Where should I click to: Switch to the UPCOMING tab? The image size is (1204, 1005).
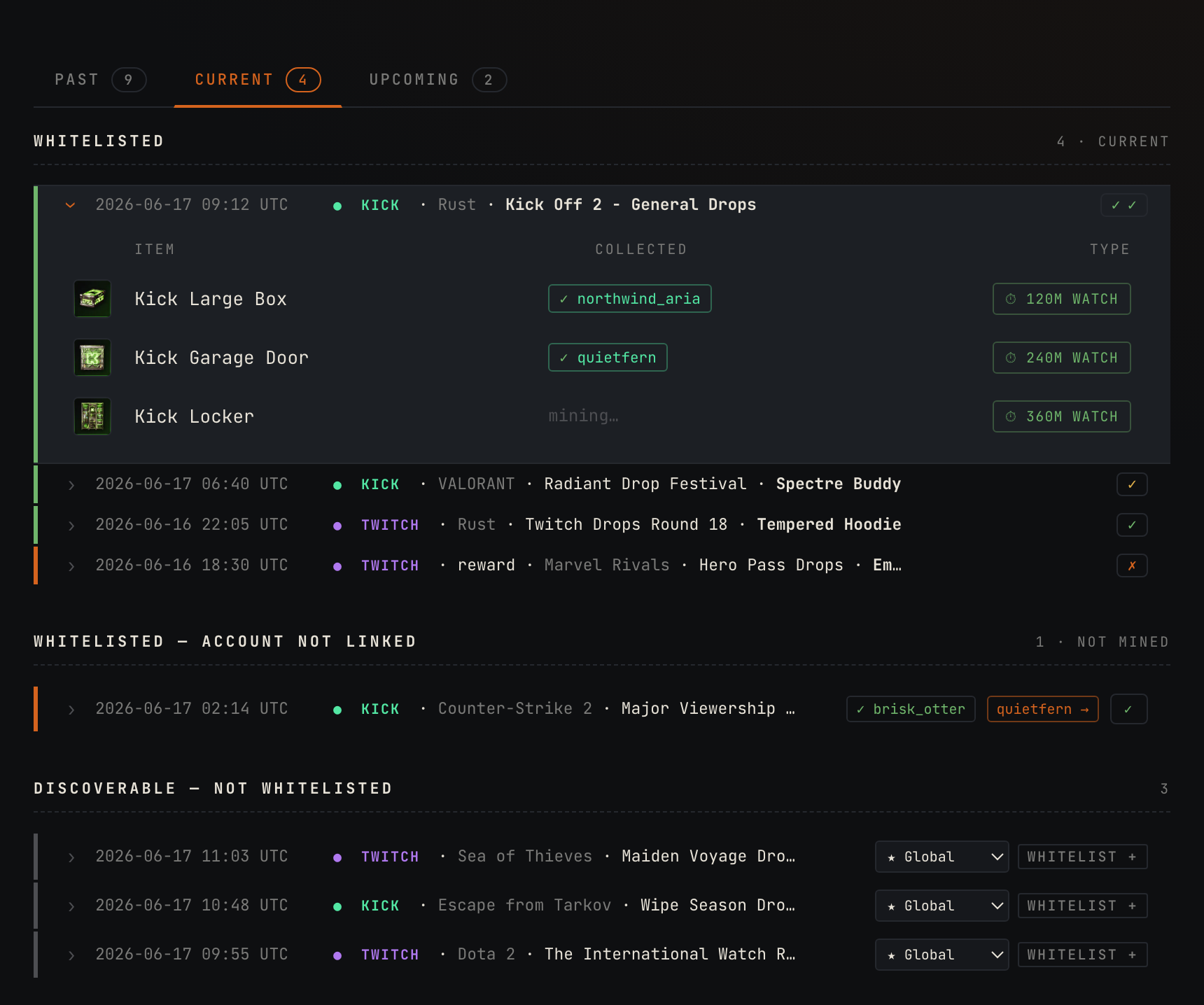[437, 80]
